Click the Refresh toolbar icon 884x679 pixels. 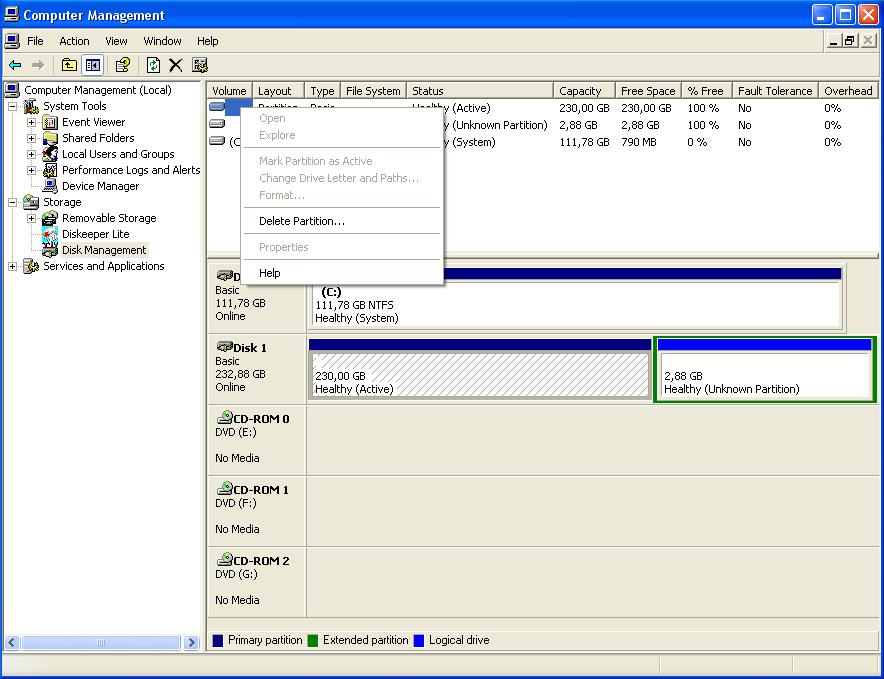(x=153, y=65)
